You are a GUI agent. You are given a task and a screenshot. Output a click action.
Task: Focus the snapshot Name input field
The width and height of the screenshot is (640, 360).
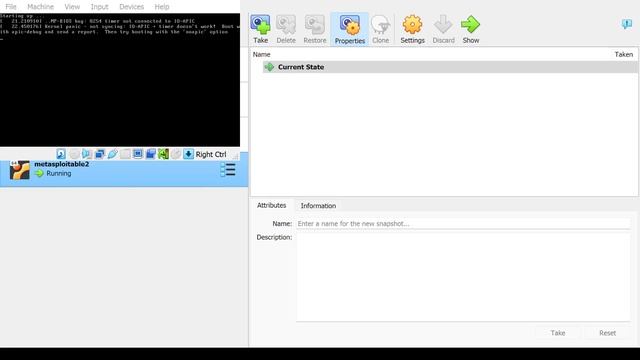coord(463,224)
